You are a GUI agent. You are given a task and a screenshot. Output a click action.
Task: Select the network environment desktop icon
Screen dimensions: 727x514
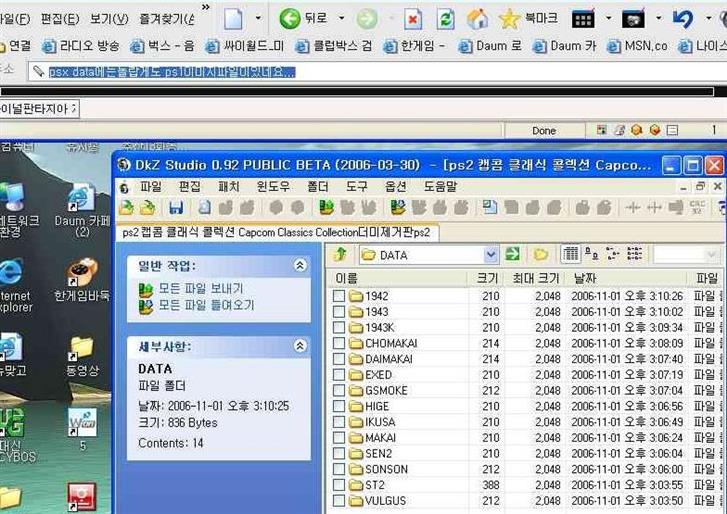[15, 209]
